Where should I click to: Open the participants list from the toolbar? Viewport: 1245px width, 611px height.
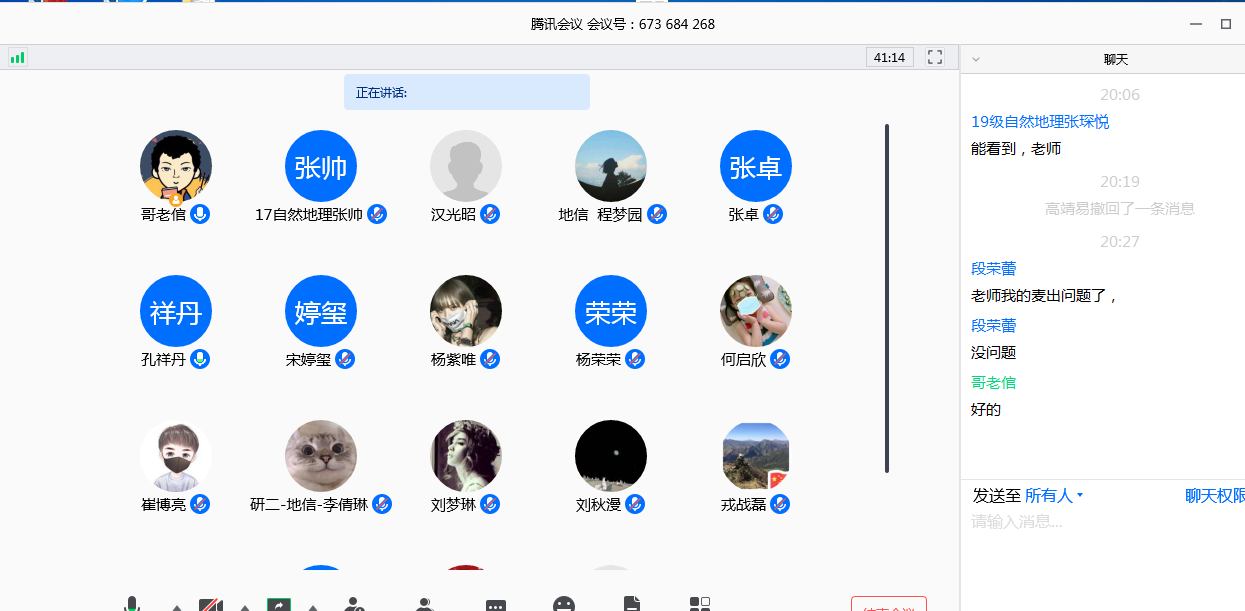pyautogui.click(x=425, y=604)
